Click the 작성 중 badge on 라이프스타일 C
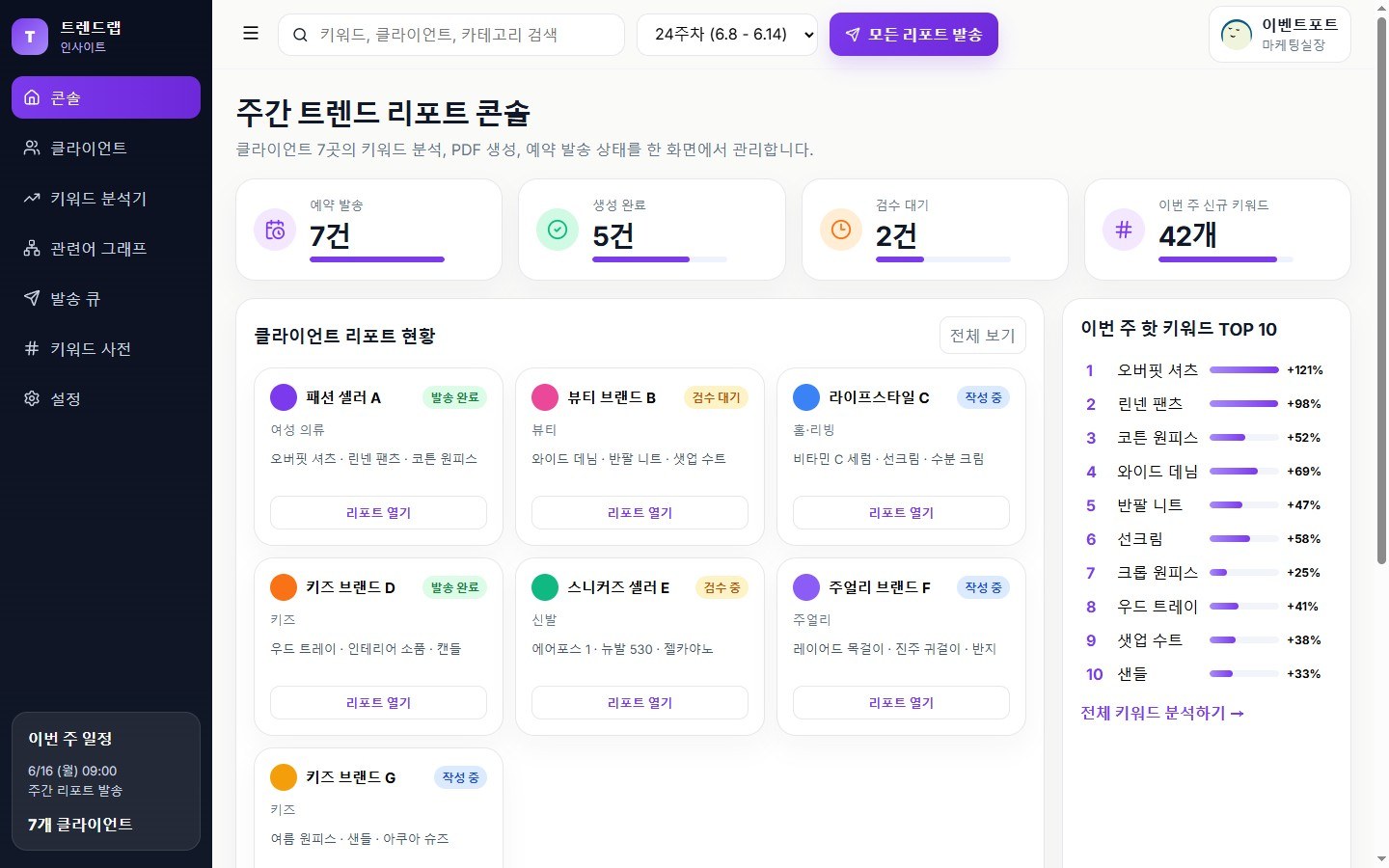Screen dimensions: 1389x868 [x=983, y=397]
